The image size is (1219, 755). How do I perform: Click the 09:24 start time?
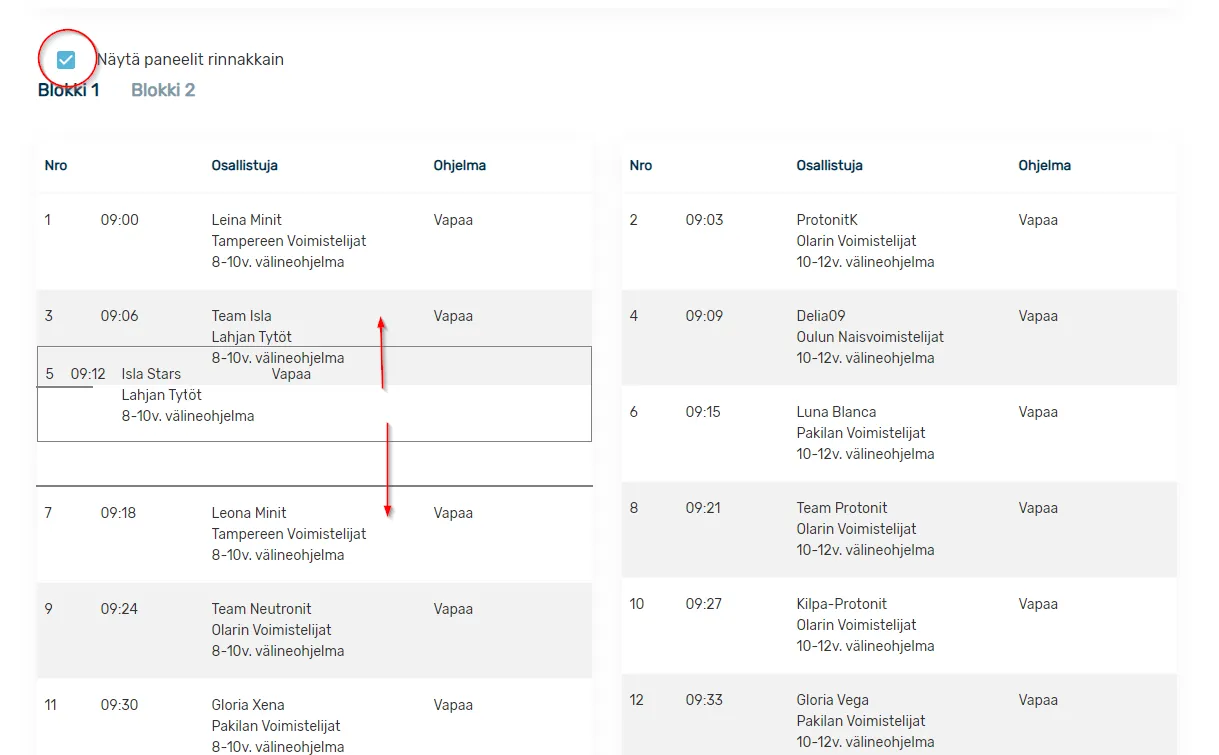coord(120,609)
